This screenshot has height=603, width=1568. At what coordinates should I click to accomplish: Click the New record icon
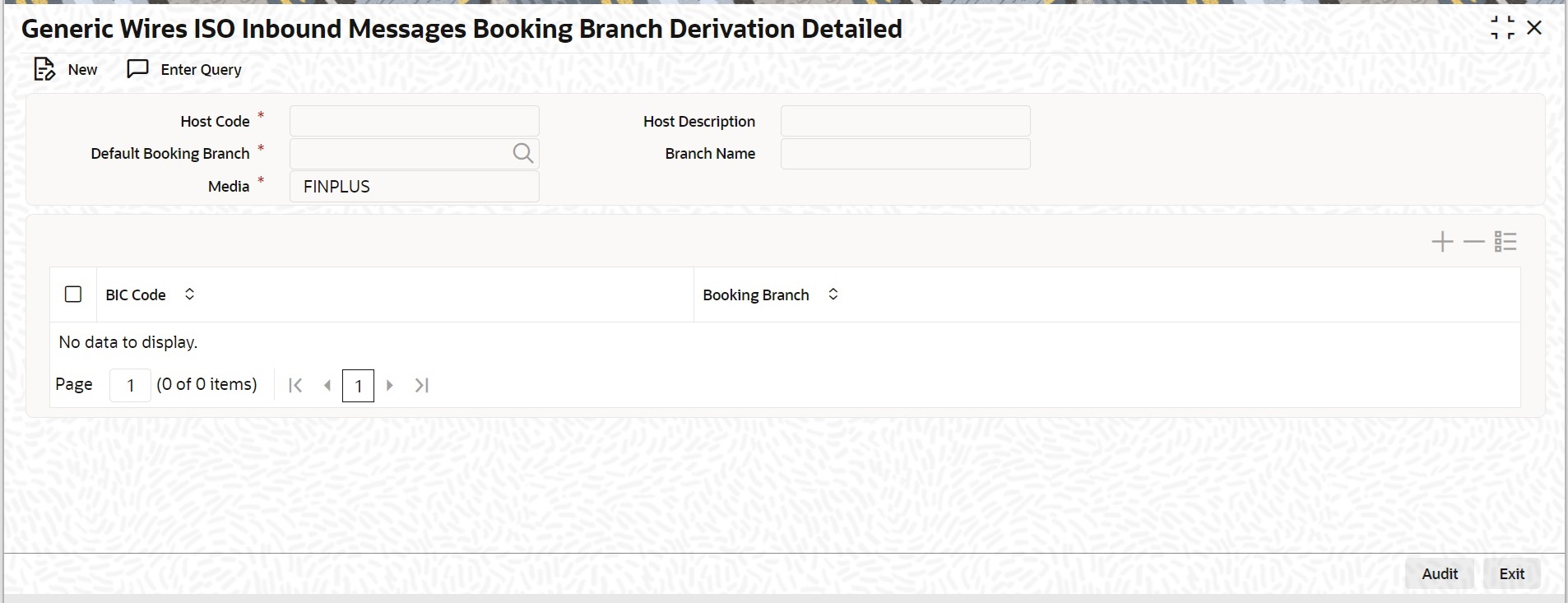coord(44,69)
